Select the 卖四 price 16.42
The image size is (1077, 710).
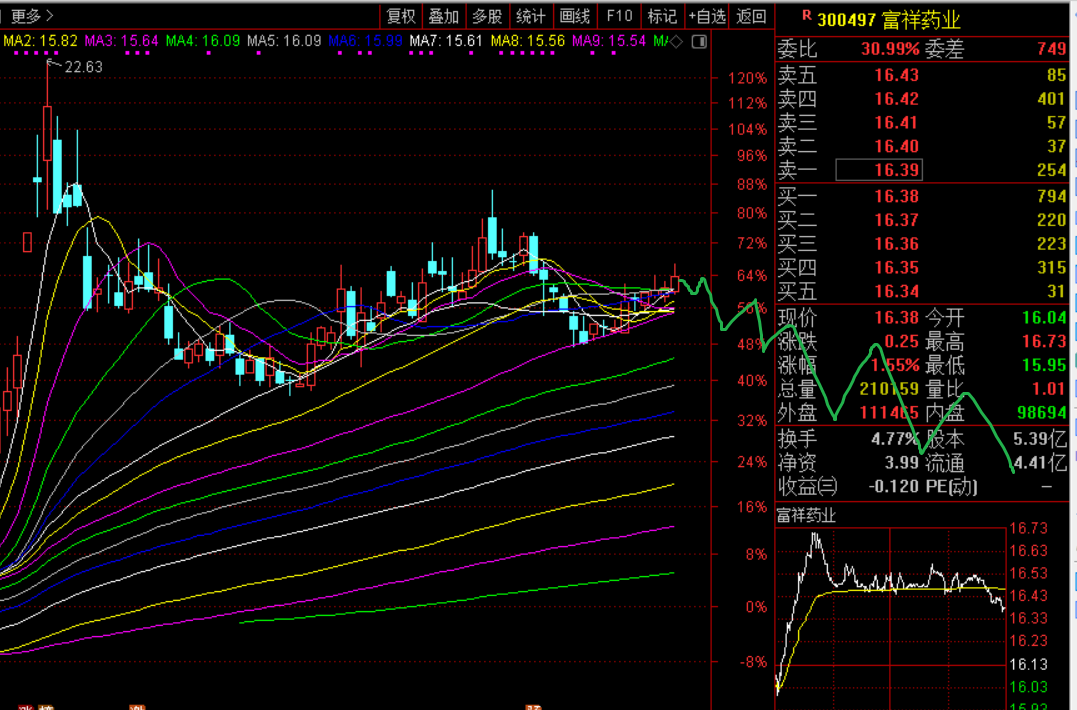896,99
